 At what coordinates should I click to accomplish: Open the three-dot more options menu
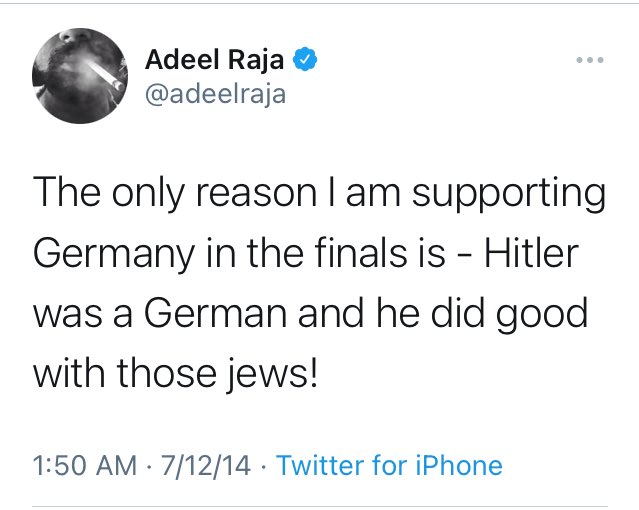pos(590,59)
